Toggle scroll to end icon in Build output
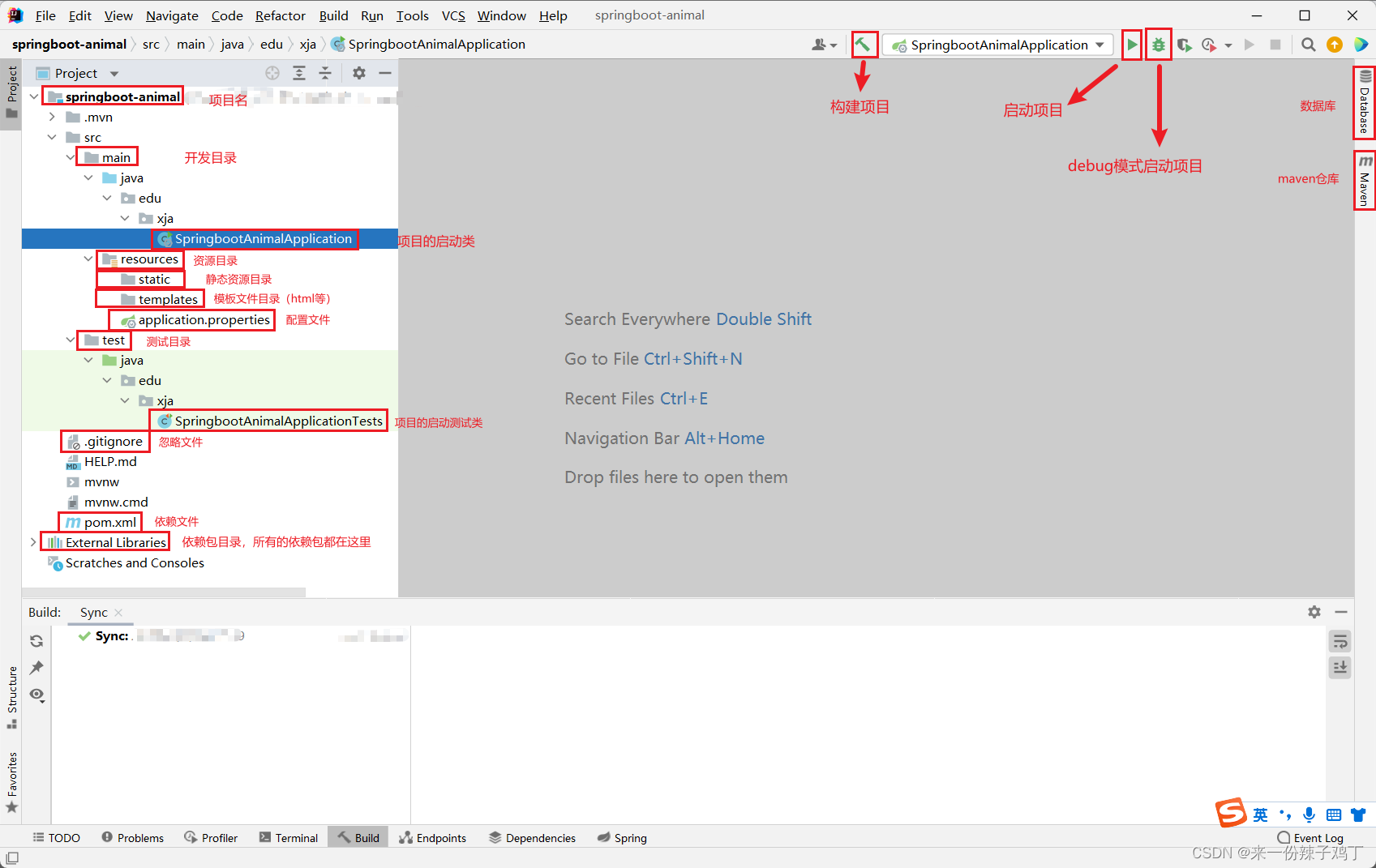This screenshot has height=868, width=1376. [1340, 668]
